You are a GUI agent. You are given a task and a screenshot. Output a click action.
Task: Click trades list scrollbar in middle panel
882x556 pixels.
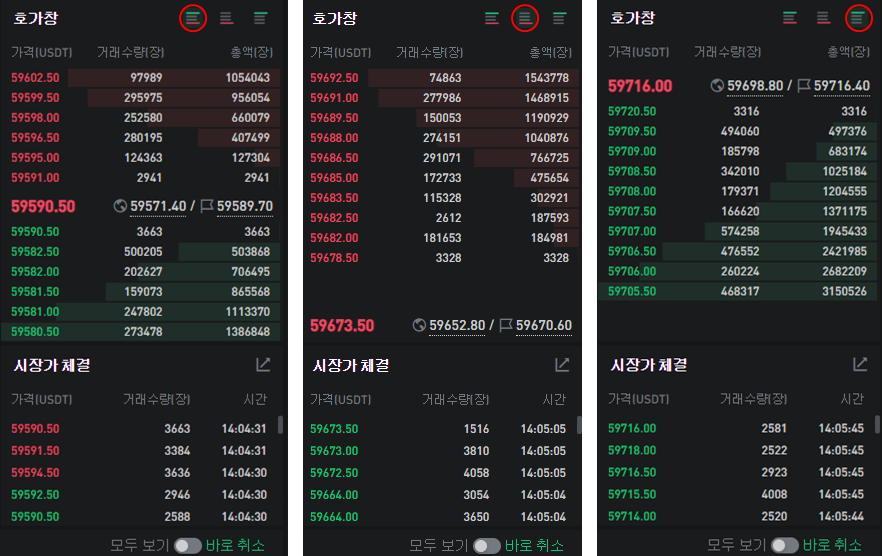pyautogui.click(x=579, y=425)
